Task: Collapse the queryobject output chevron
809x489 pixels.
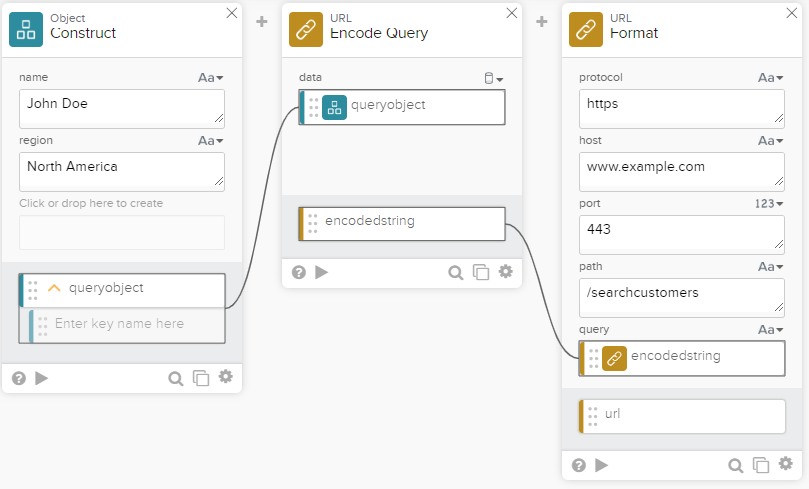Action: [54, 288]
